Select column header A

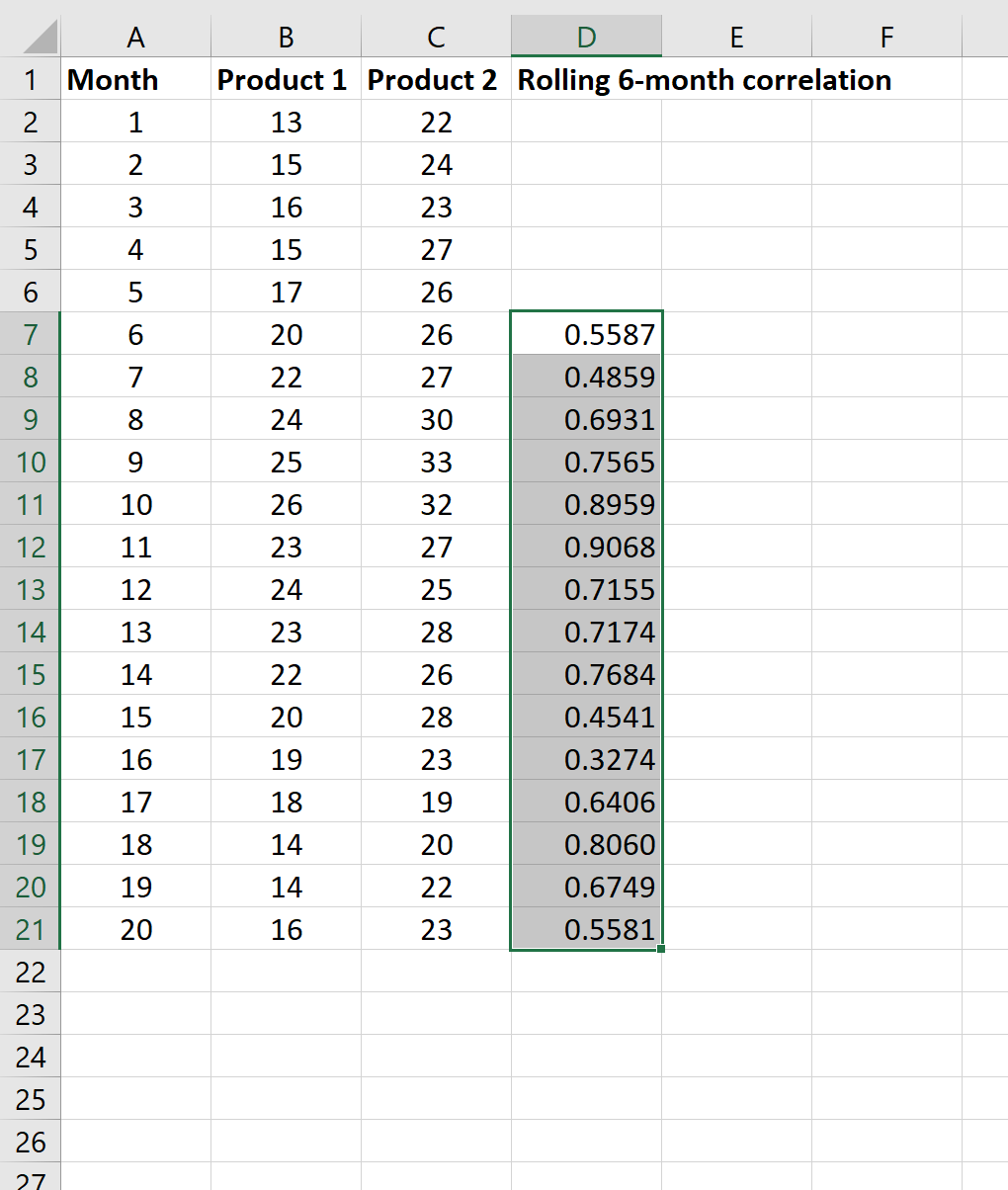click(135, 37)
